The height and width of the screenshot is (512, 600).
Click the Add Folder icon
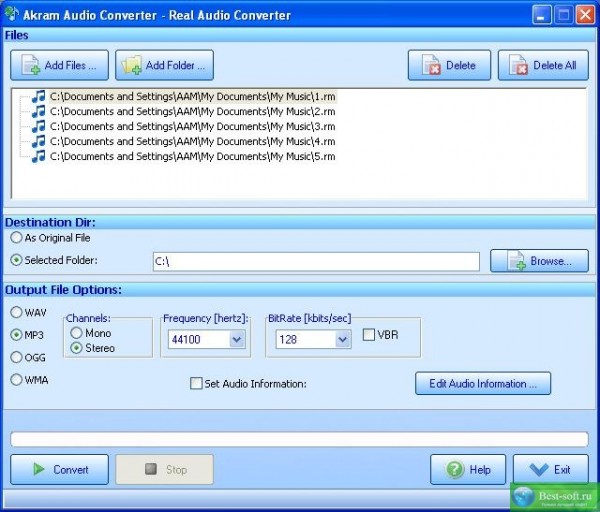point(132,65)
